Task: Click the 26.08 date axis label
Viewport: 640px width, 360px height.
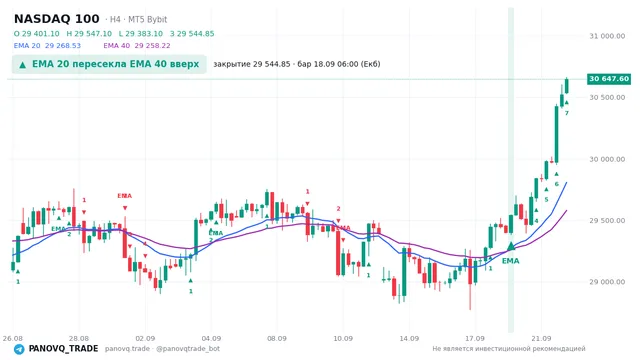Action: (x=13, y=338)
